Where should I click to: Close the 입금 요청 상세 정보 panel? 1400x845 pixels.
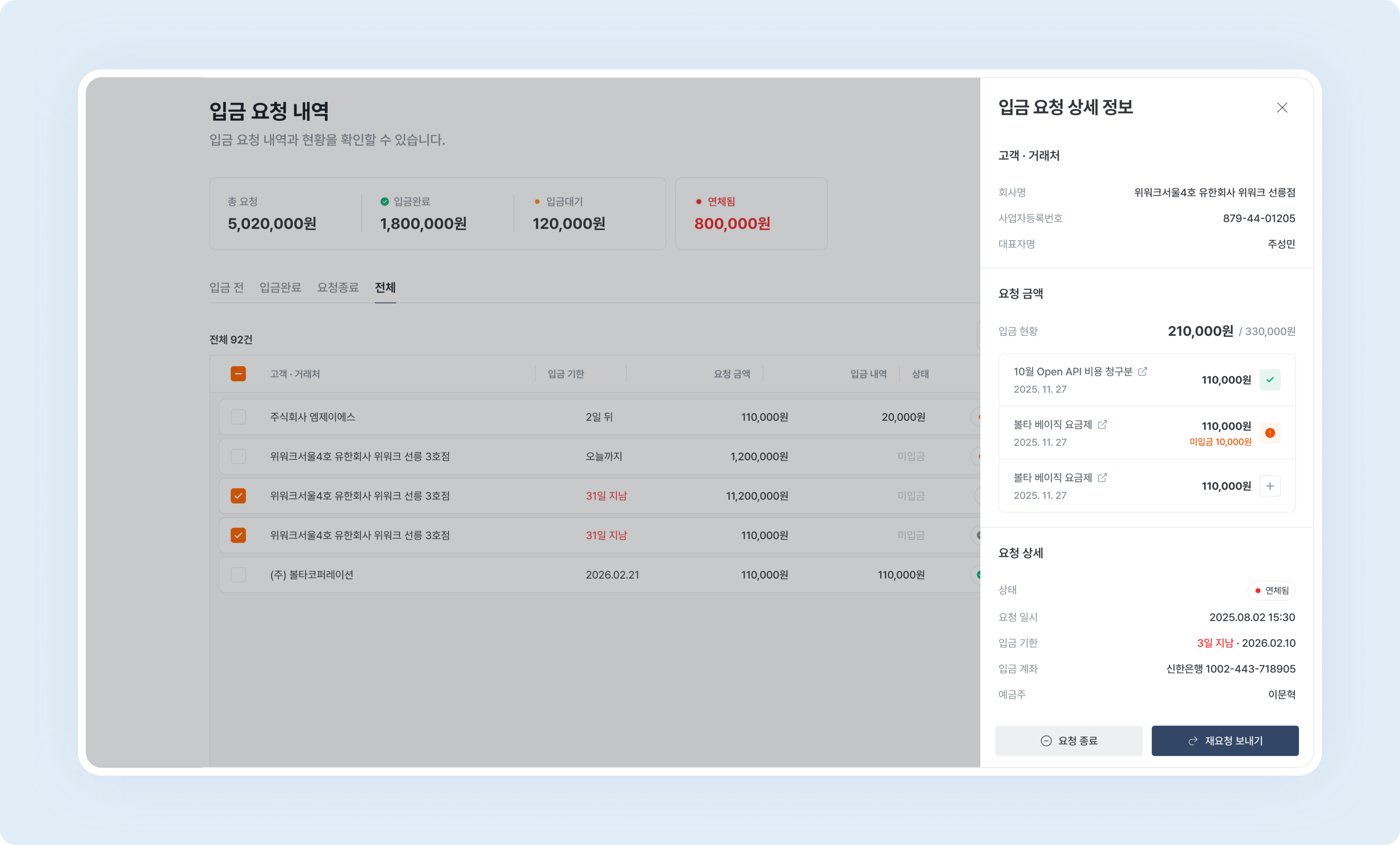[1282, 107]
